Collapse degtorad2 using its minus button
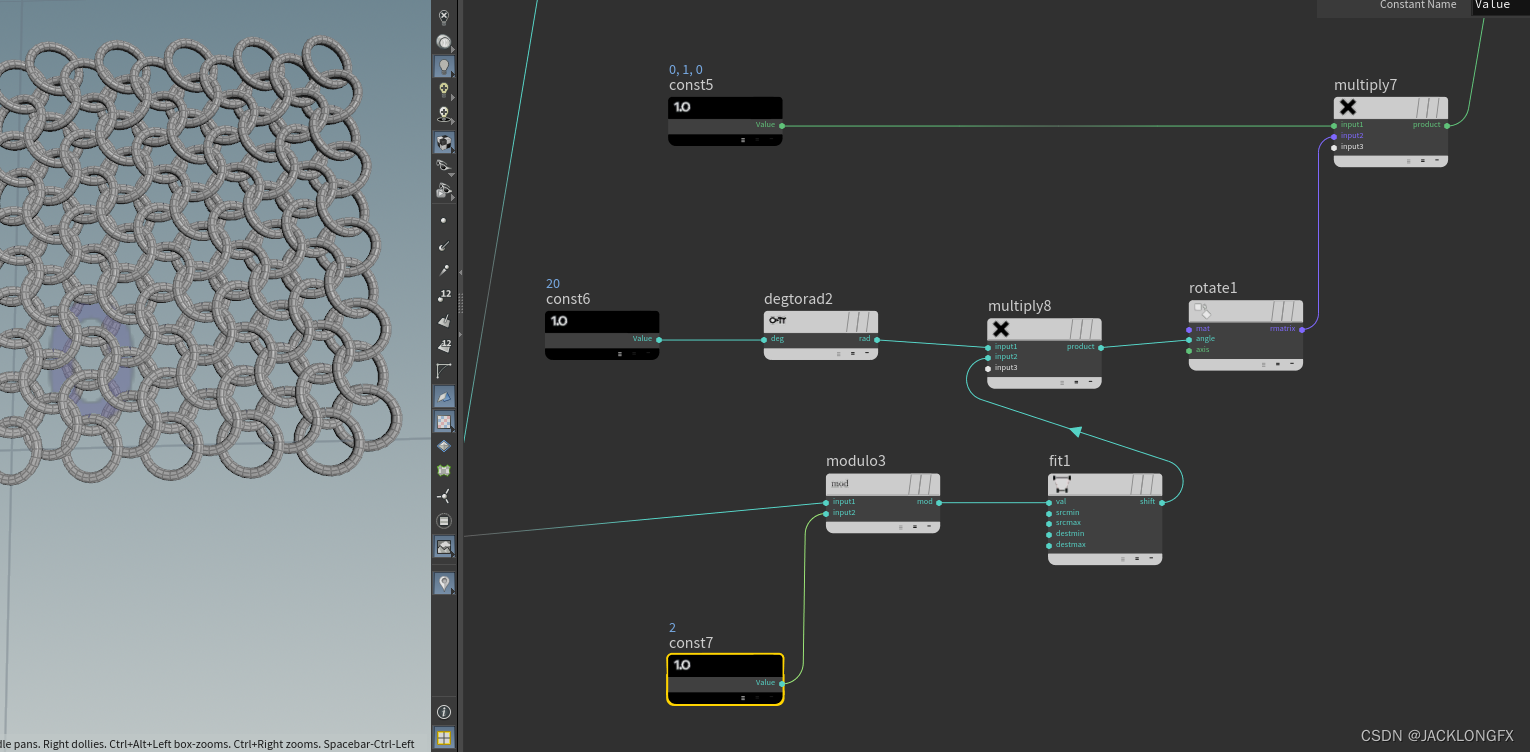The image size is (1530, 752). click(866, 353)
